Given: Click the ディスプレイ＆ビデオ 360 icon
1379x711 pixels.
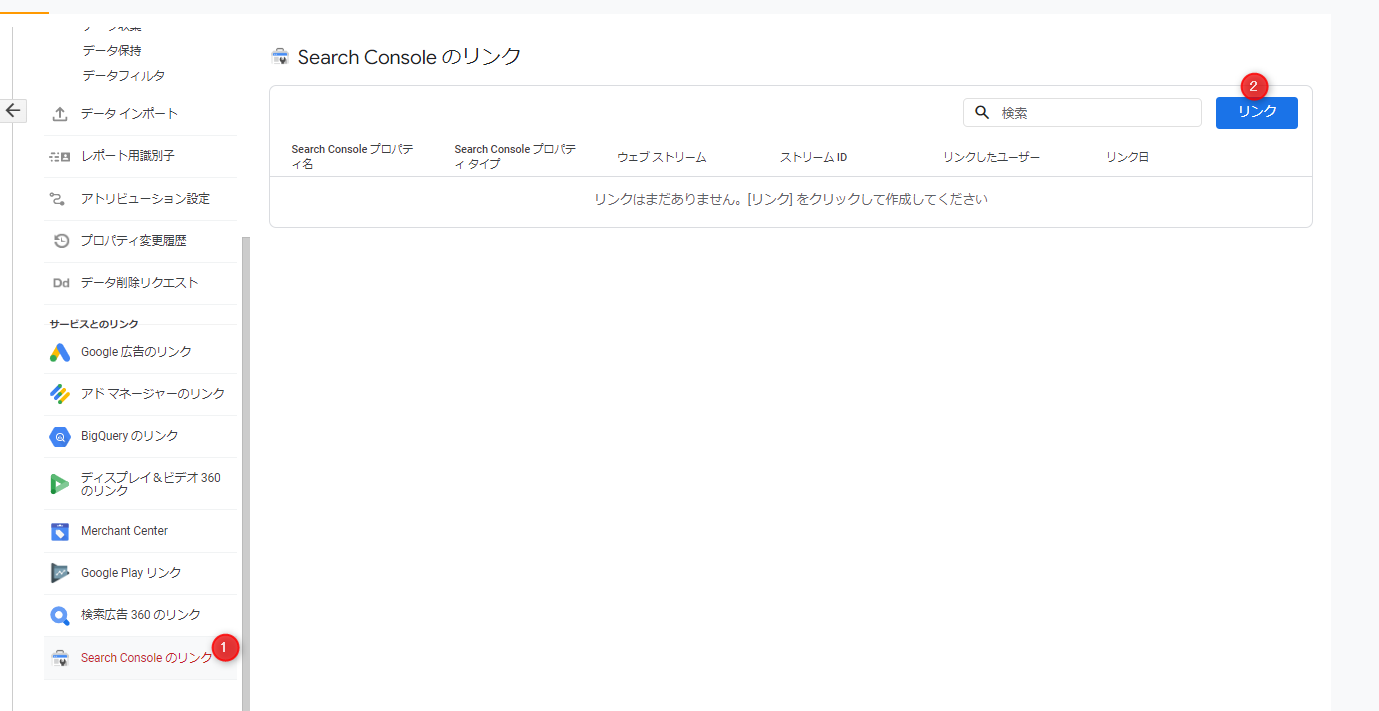Looking at the screenshot, I should pyautogui.click(x=60, y=484).
